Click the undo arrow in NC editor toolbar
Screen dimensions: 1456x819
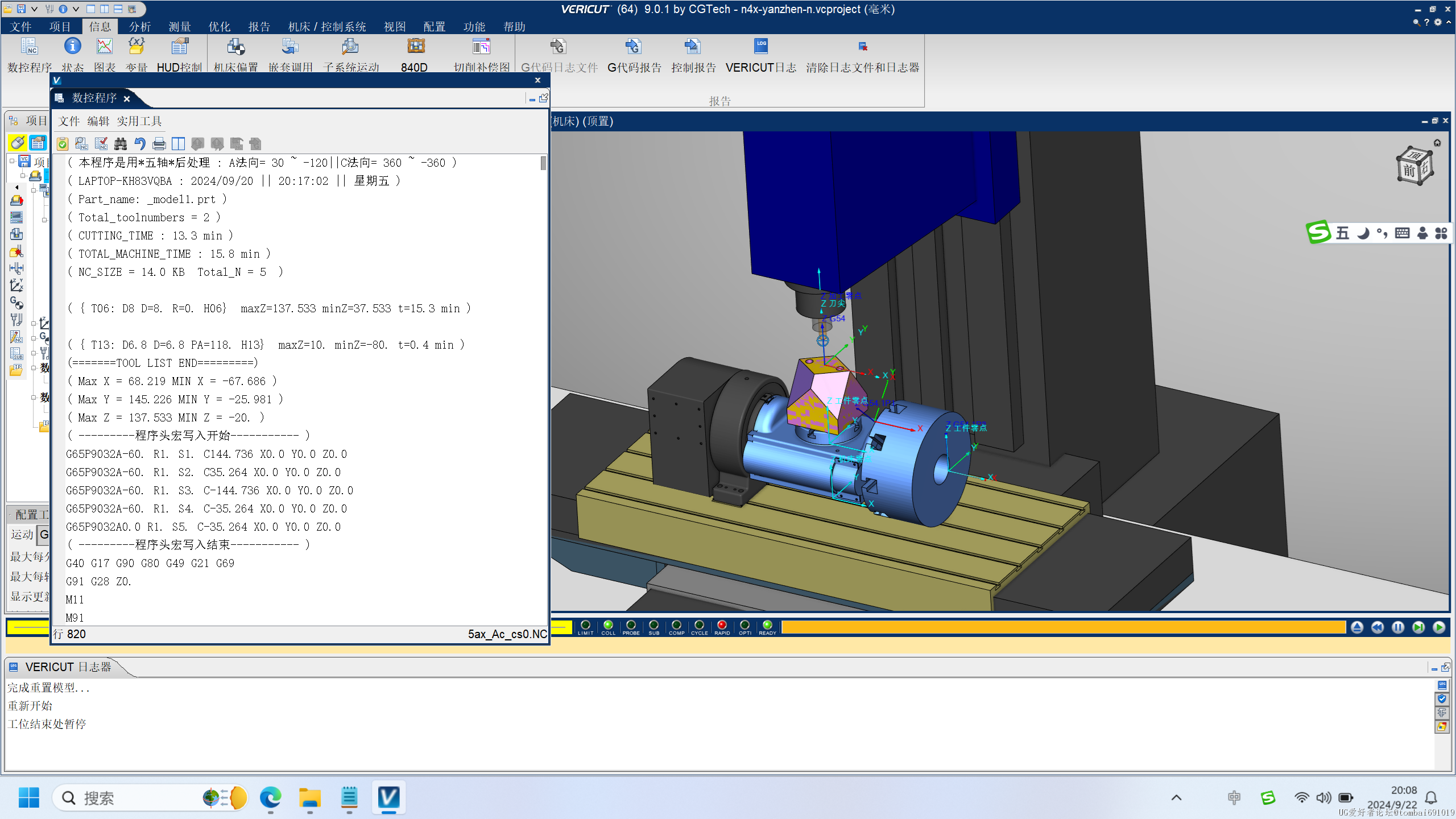coord(140,144)
